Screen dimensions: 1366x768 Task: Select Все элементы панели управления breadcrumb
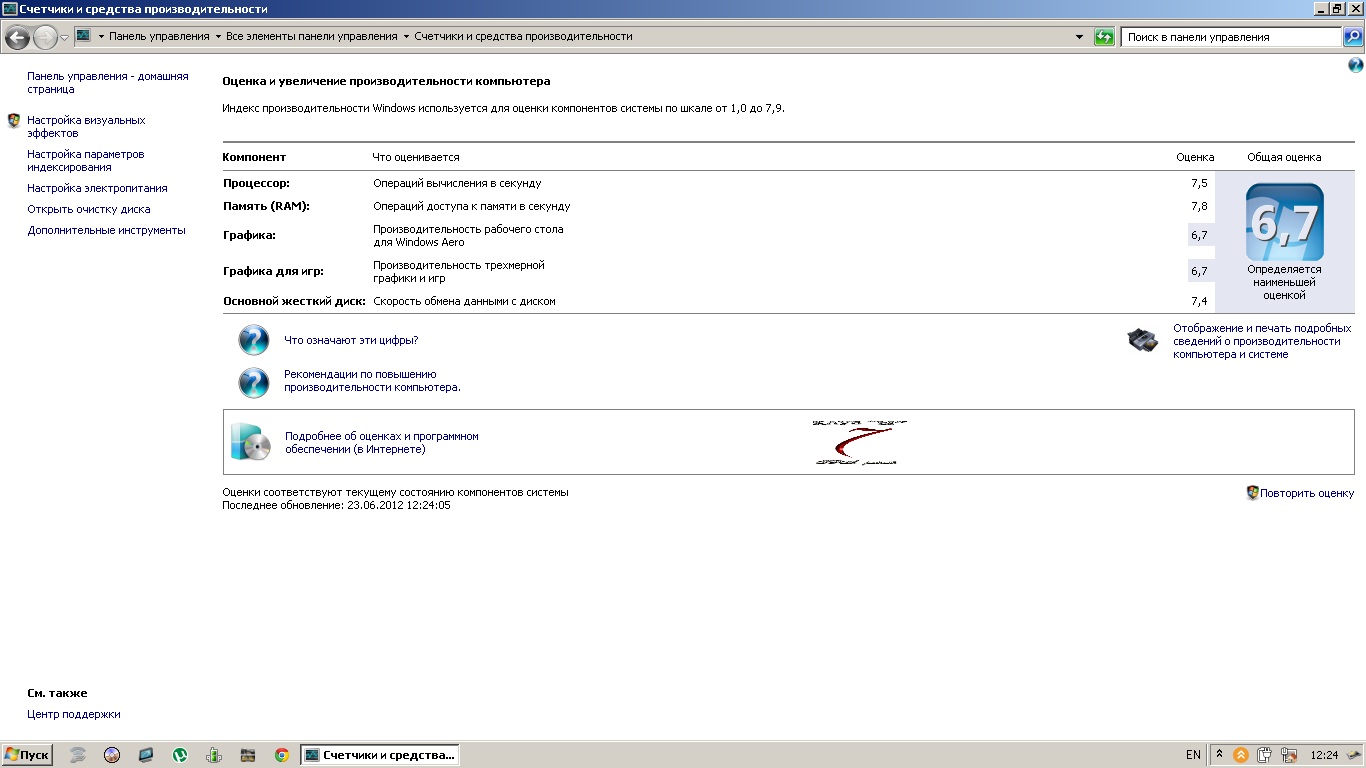click(312, 36)
